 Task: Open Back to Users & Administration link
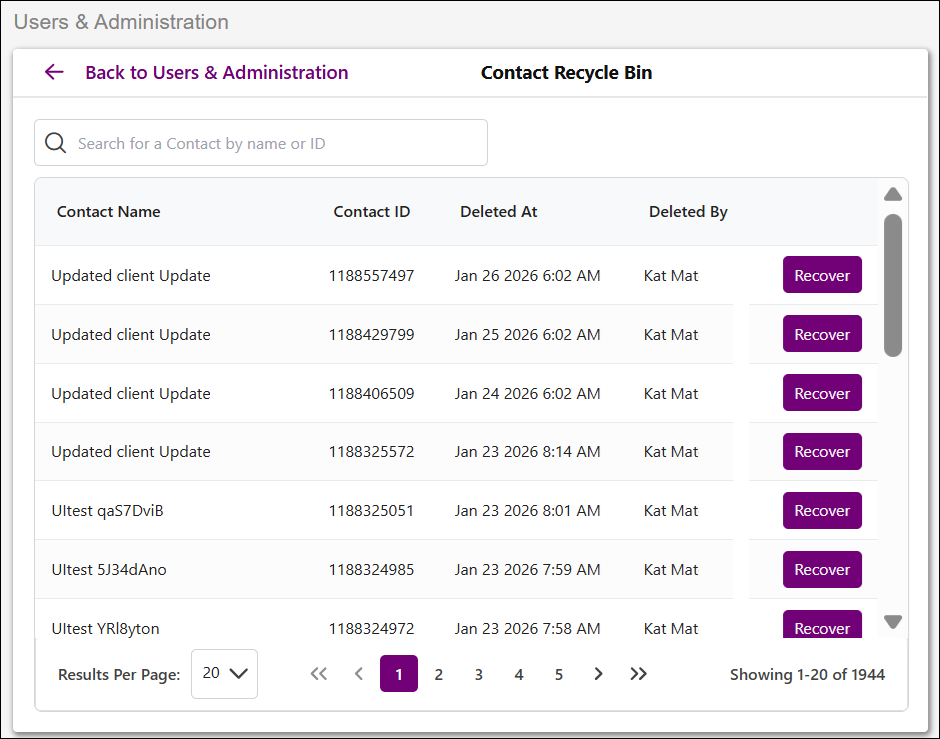click(x=216, y=73)
